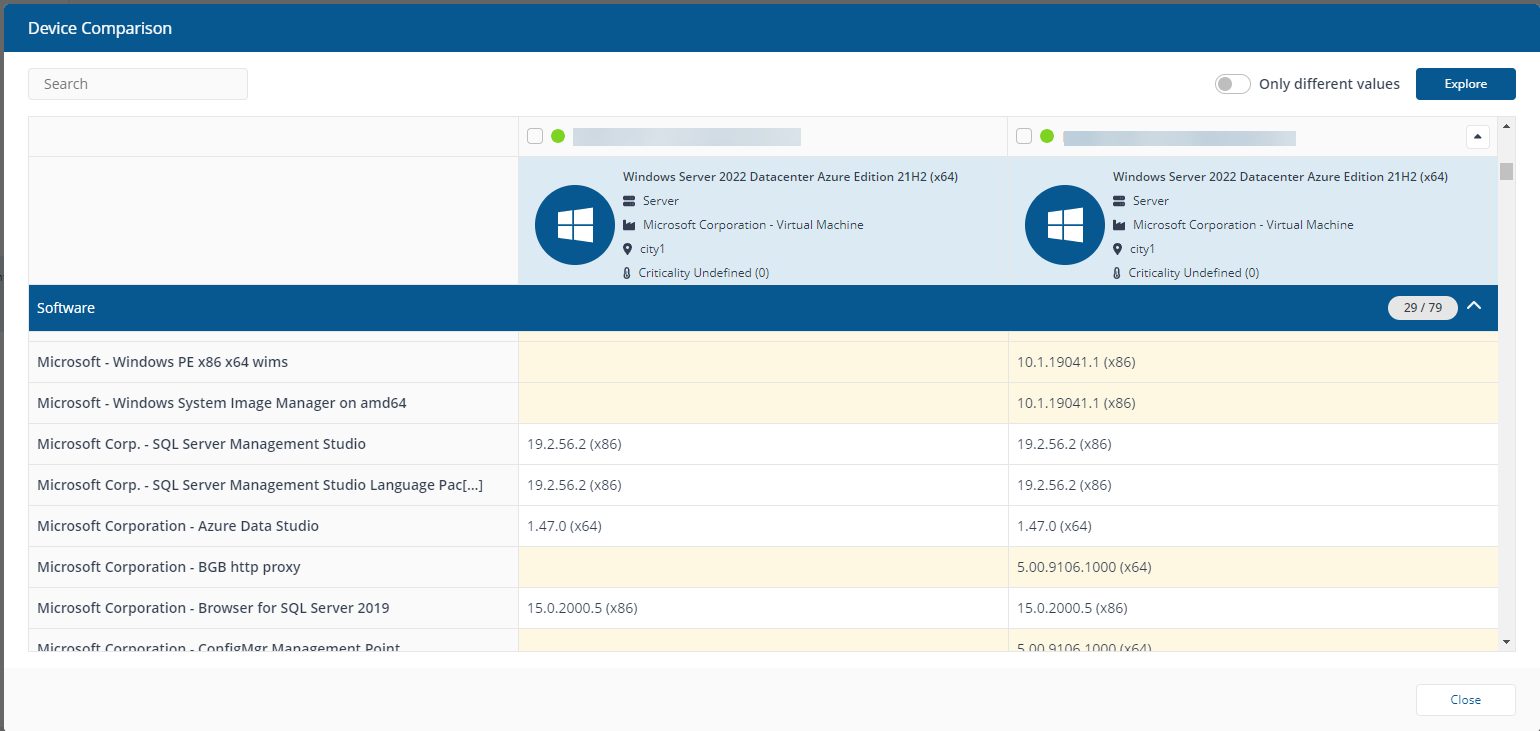This screenshot has width=1540, height=731.
Task: Toggle Only different values switch
Action: click(1232, 84)
